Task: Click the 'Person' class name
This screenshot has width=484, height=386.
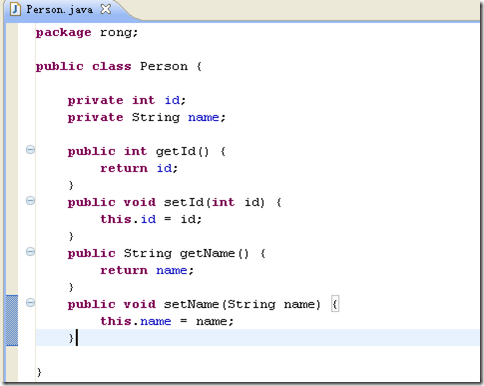Action: coord(164,66)
